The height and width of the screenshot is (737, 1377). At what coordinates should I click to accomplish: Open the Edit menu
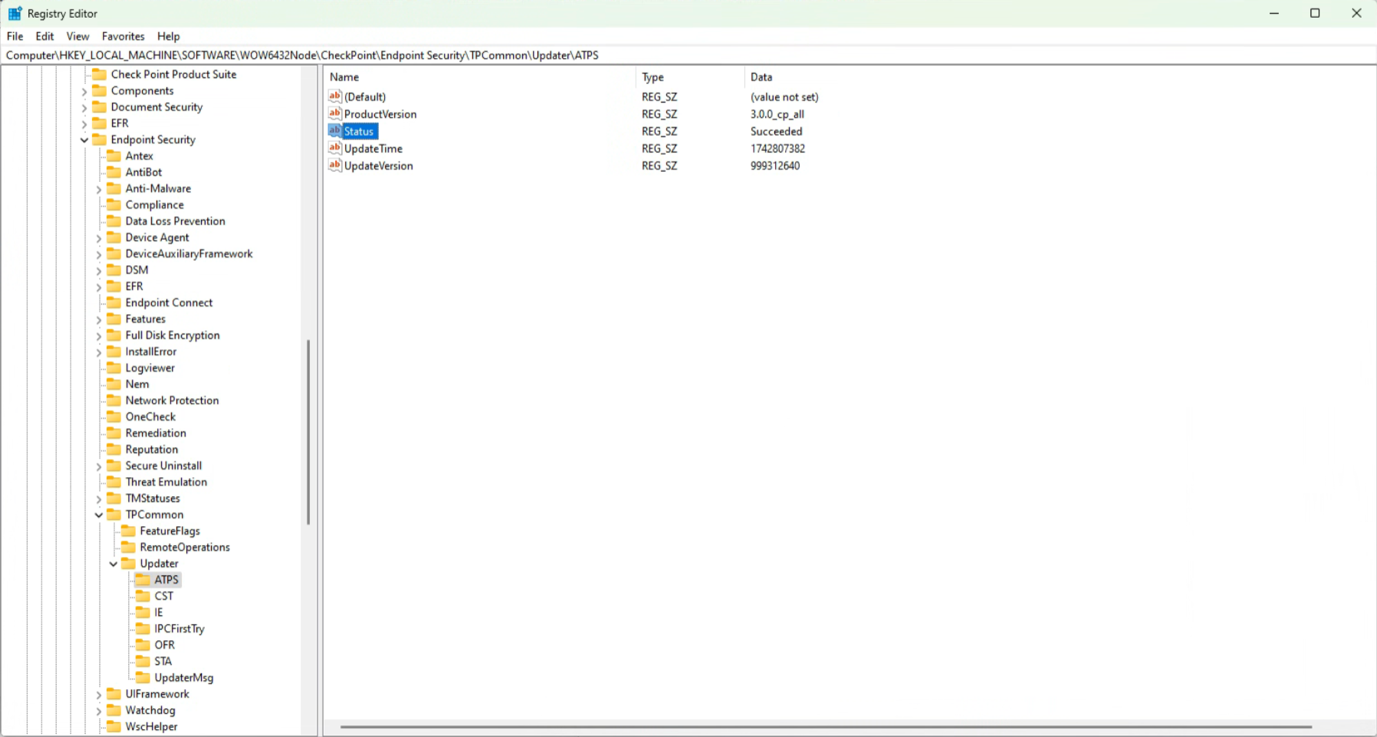[x=45, y=36]
